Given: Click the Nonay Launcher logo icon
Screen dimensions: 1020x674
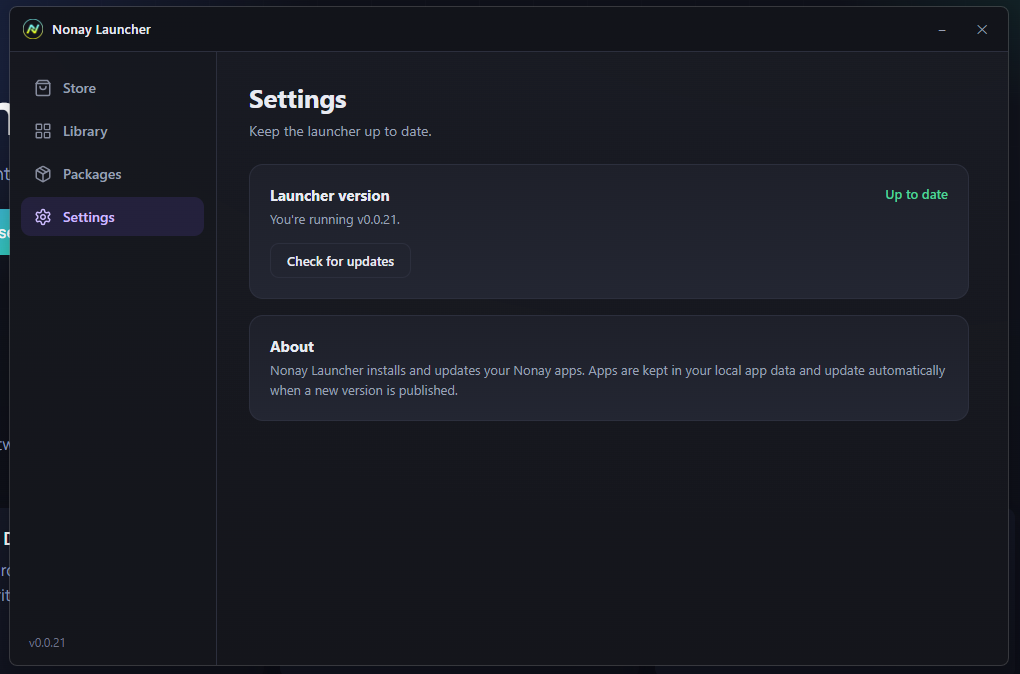Looking at the screenshot, I should coord(33,29).
